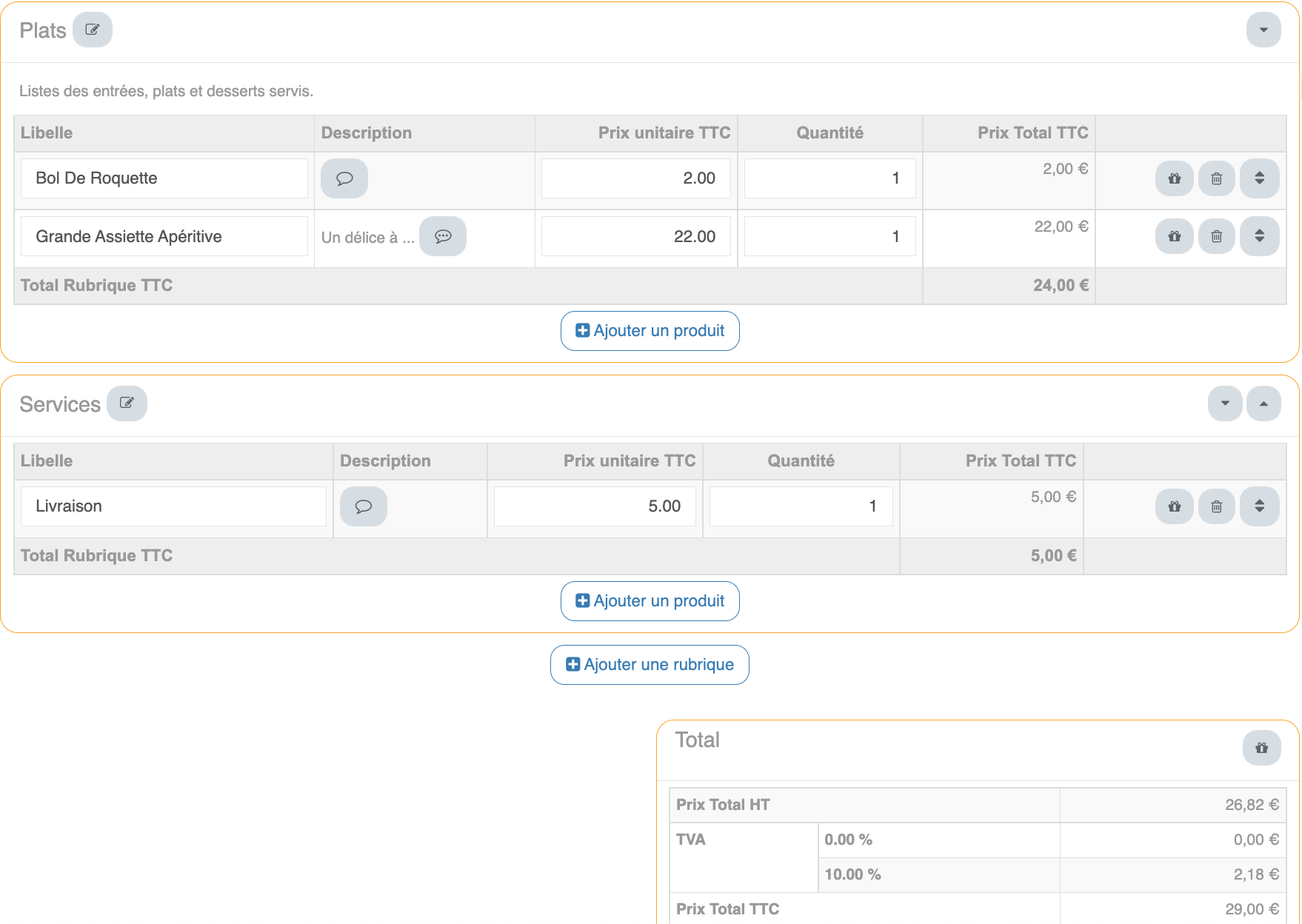Click the gift icon on Bol De Roquette row

(x=1175, y=178)
